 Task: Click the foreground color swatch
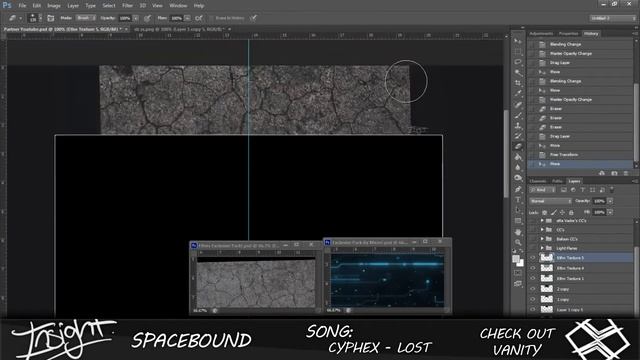coord(516,259)
